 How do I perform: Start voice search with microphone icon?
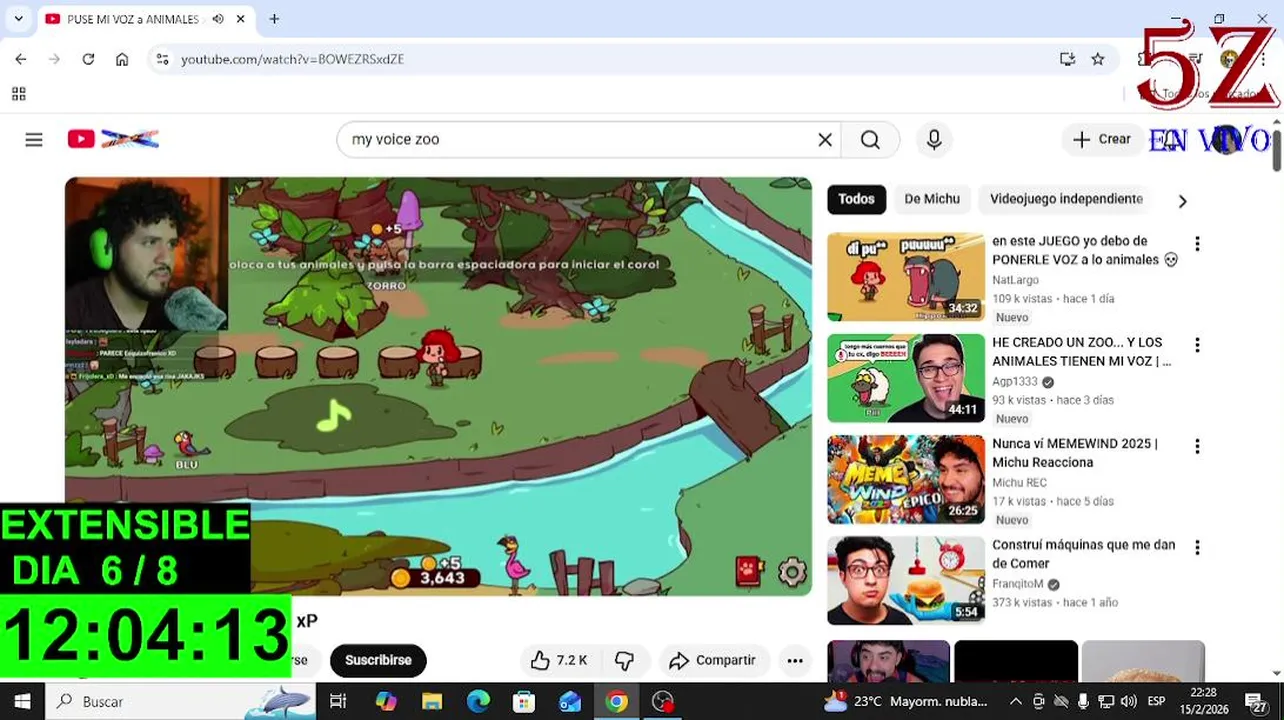click(x=934, y=140)
